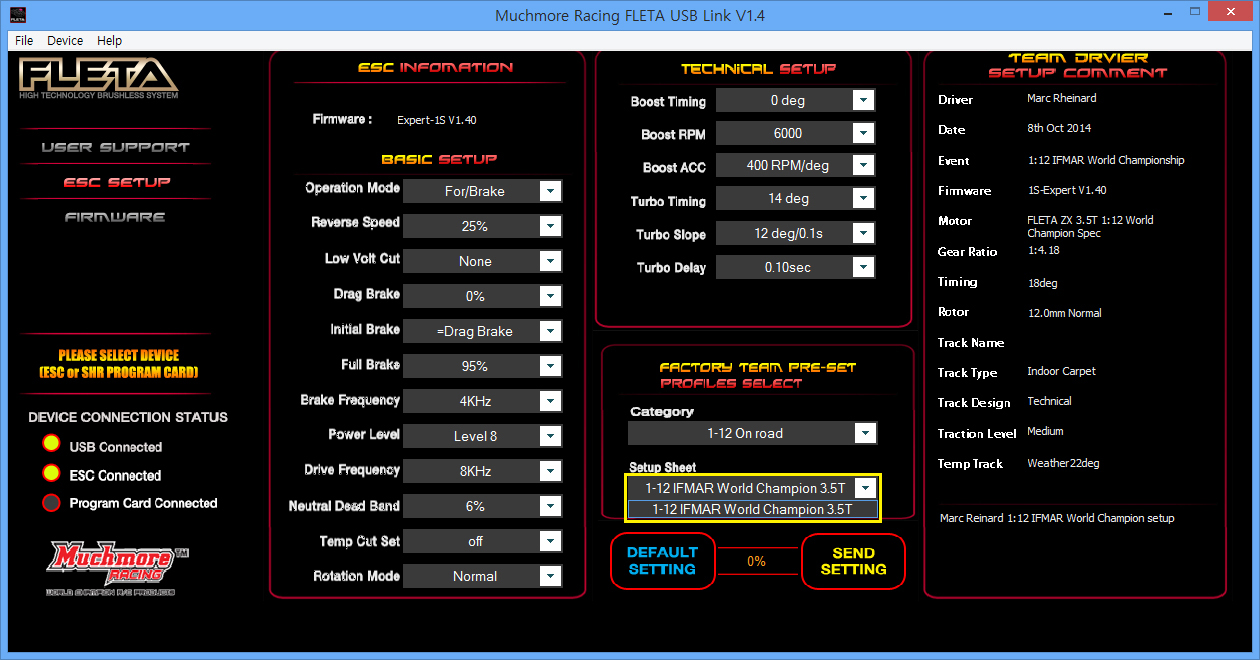Expand Temp Cut Set dropdown
This screenshot has height=660, width=1260.
pyautogui.click(x=550, y=541)
